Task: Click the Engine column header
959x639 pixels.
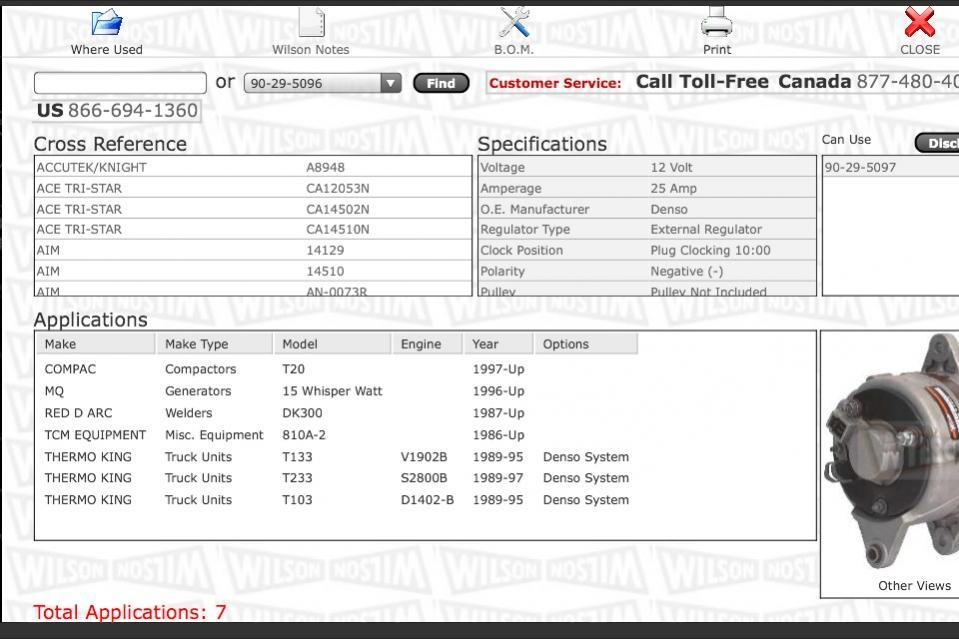Action: click(427, 344)
